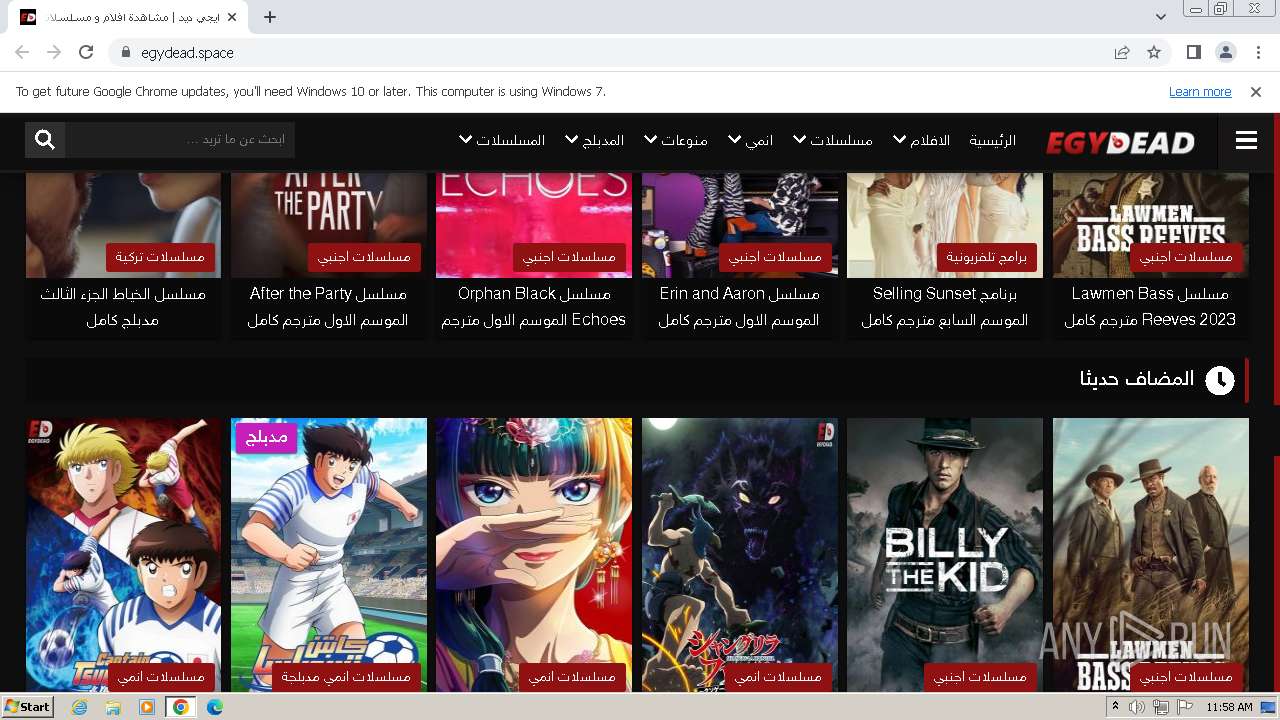The image size is (1280, 720).
Task: Click مسلسلات انمي مدبلجة category tag
Action: pyautogui.click(x=346, y=677)
